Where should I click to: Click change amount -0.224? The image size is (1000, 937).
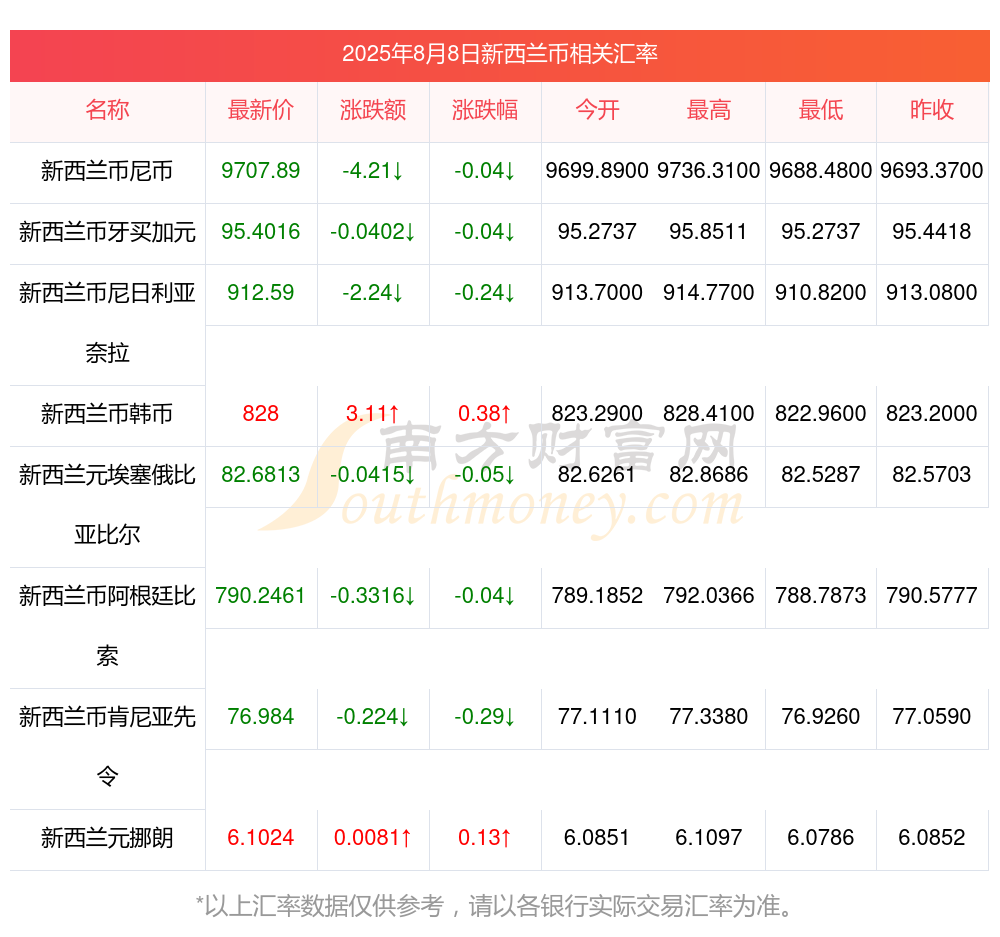pyautogui.click(x=372, y=716)
